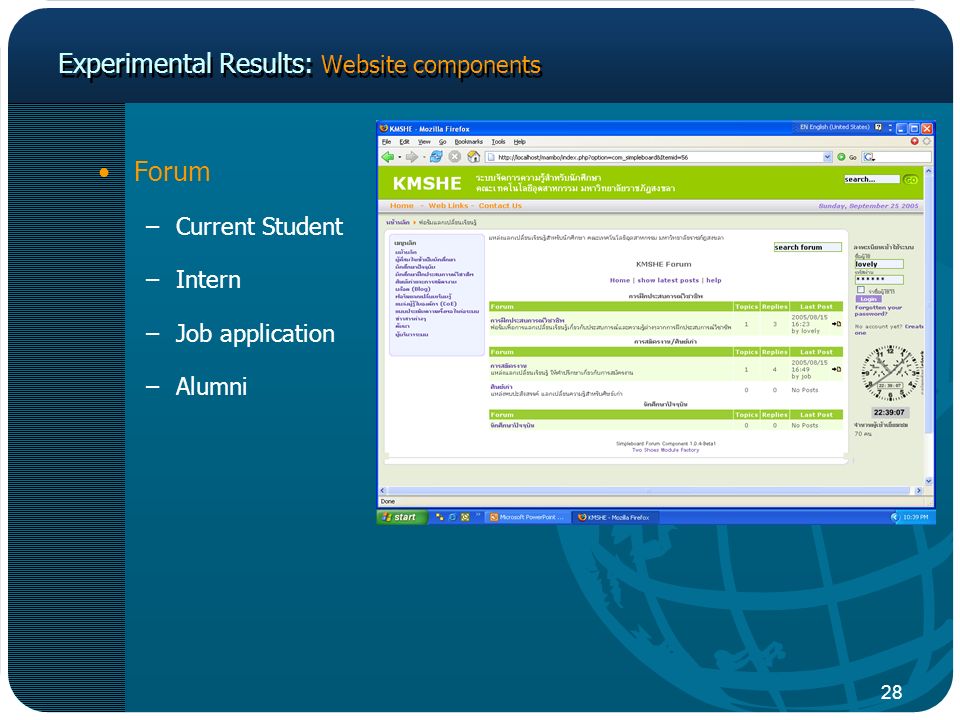
Task: Open the File menu
Action: [x=386, y=141]
